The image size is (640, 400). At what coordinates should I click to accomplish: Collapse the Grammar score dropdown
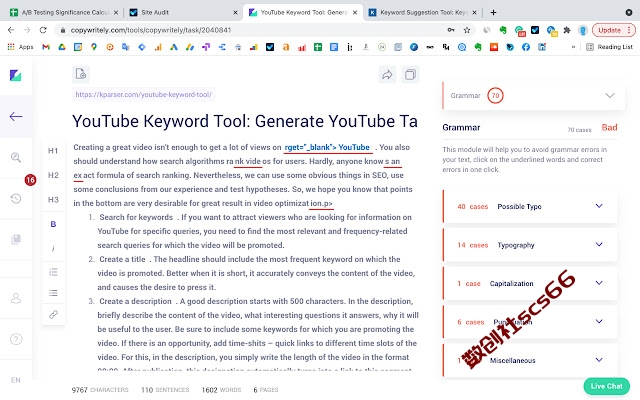pyautogui.click(x=609, y=96)
